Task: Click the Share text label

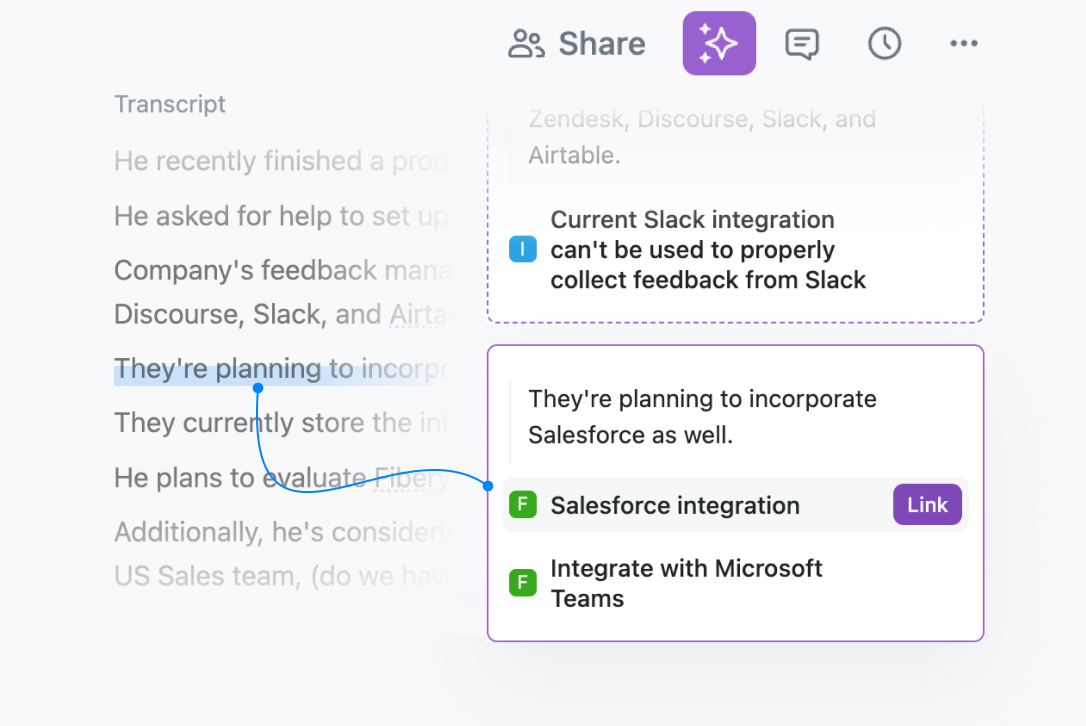Action: [x=601, y=44]
